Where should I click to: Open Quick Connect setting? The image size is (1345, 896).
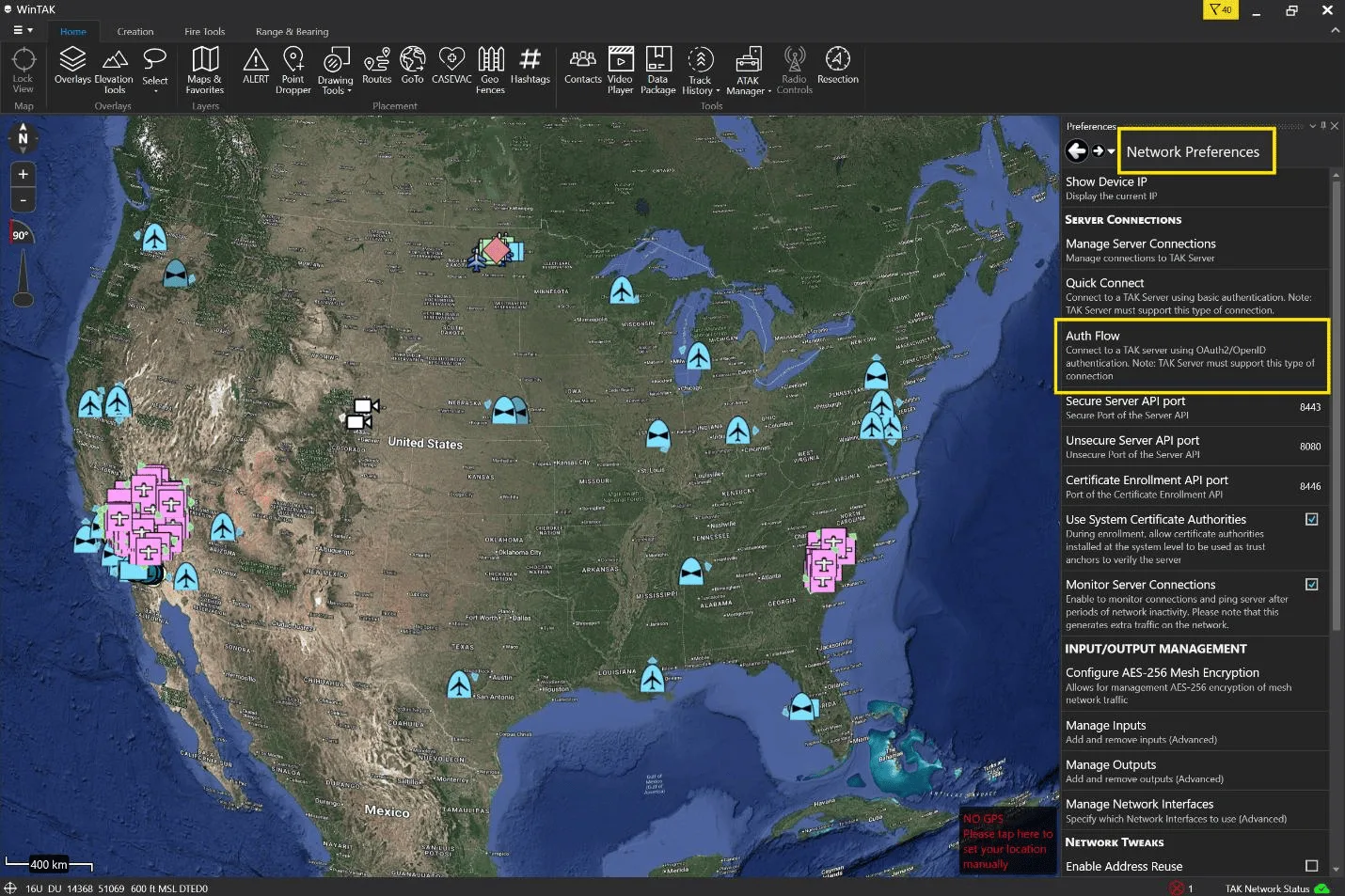(1195, 295)
